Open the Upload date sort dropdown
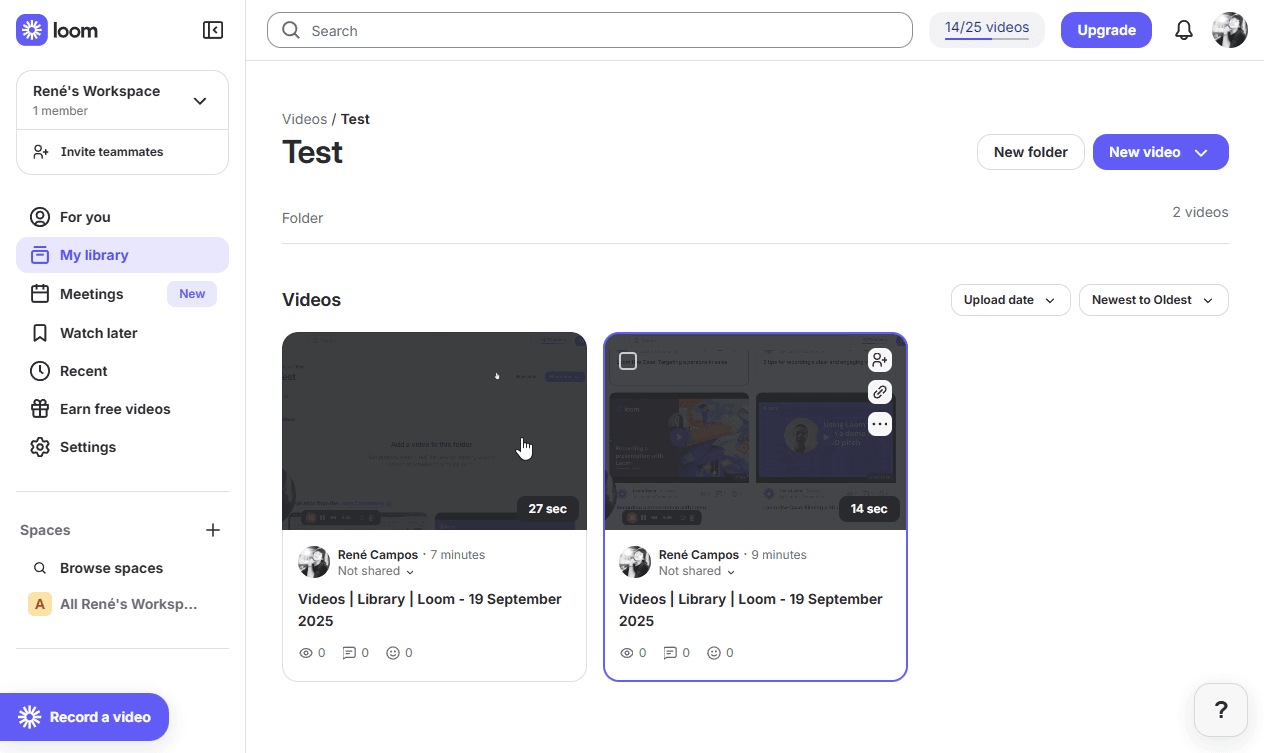This screenshot has height=753, width=1264. (1010, 300)
